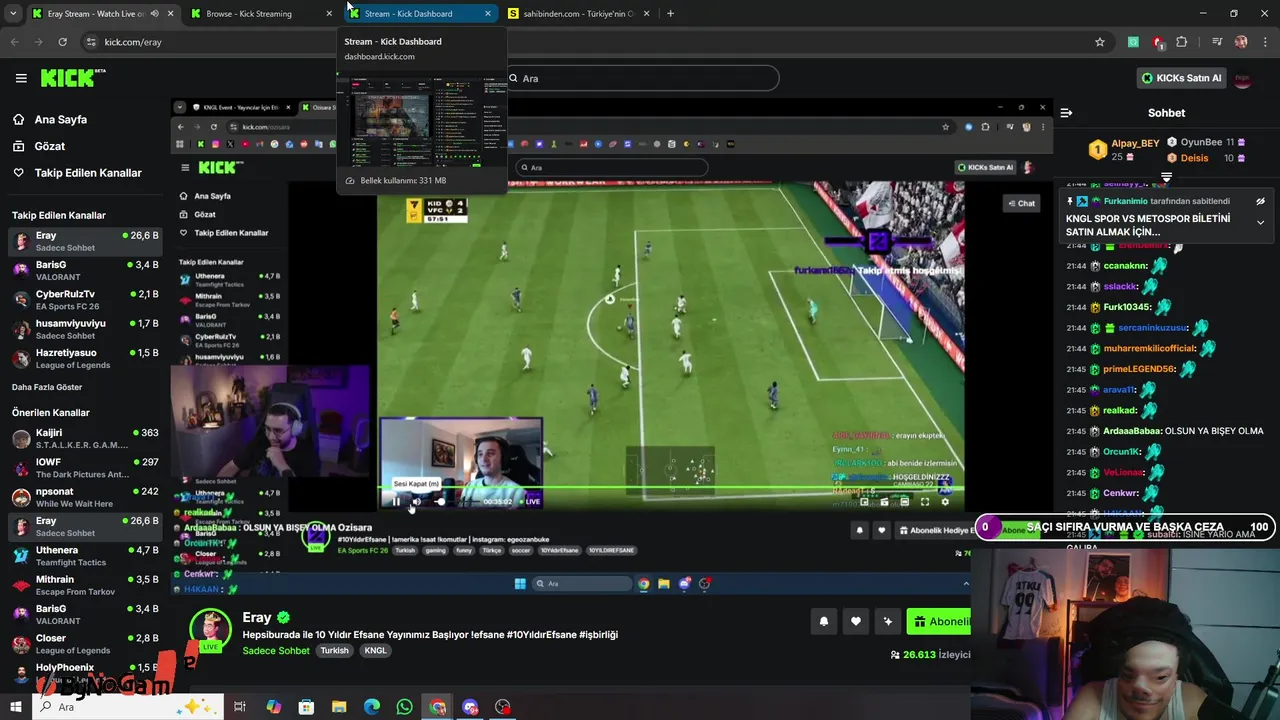Open File Explorer from the taskbar
1280x720 pixels.
339,707
